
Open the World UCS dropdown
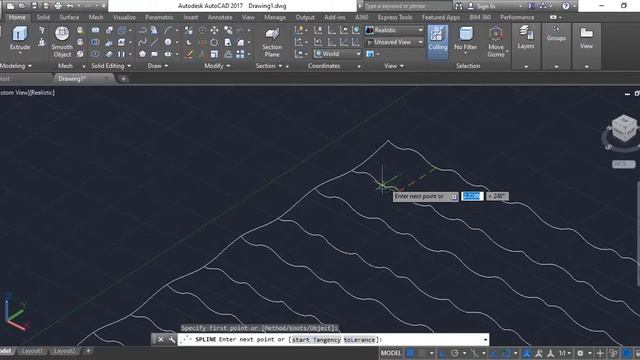click(x=338, y=54)
